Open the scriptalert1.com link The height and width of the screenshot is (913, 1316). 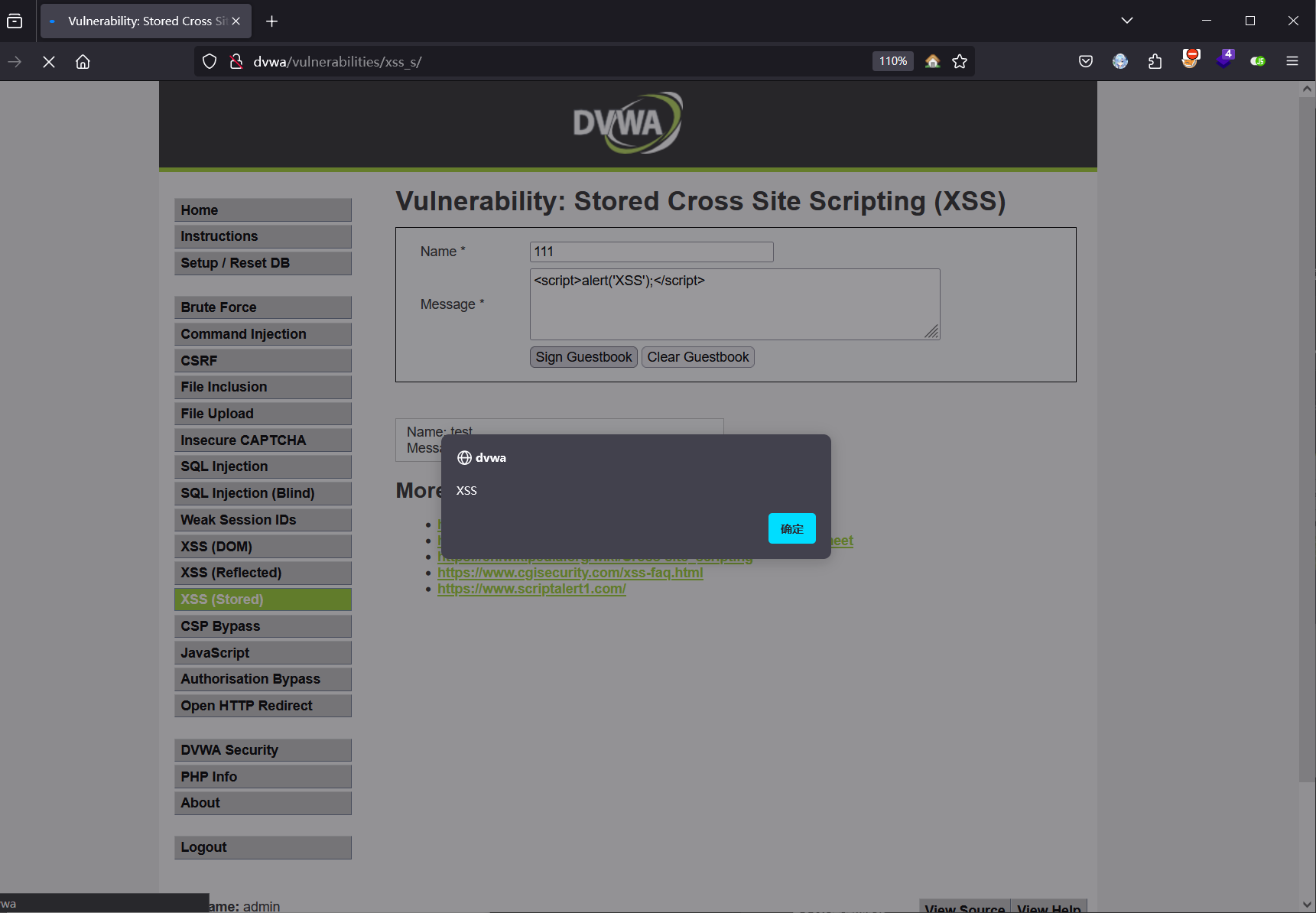click(x=531, y=589)
